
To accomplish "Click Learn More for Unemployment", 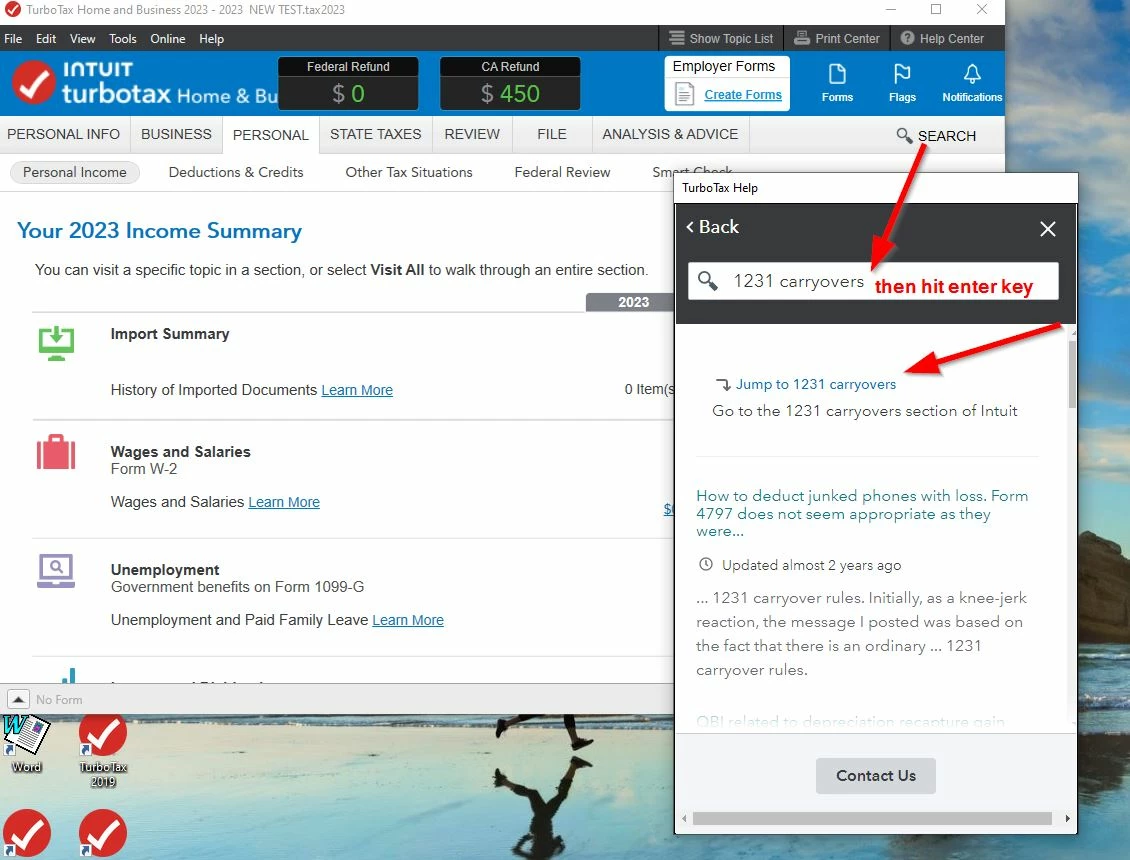I will pos(408,620).
